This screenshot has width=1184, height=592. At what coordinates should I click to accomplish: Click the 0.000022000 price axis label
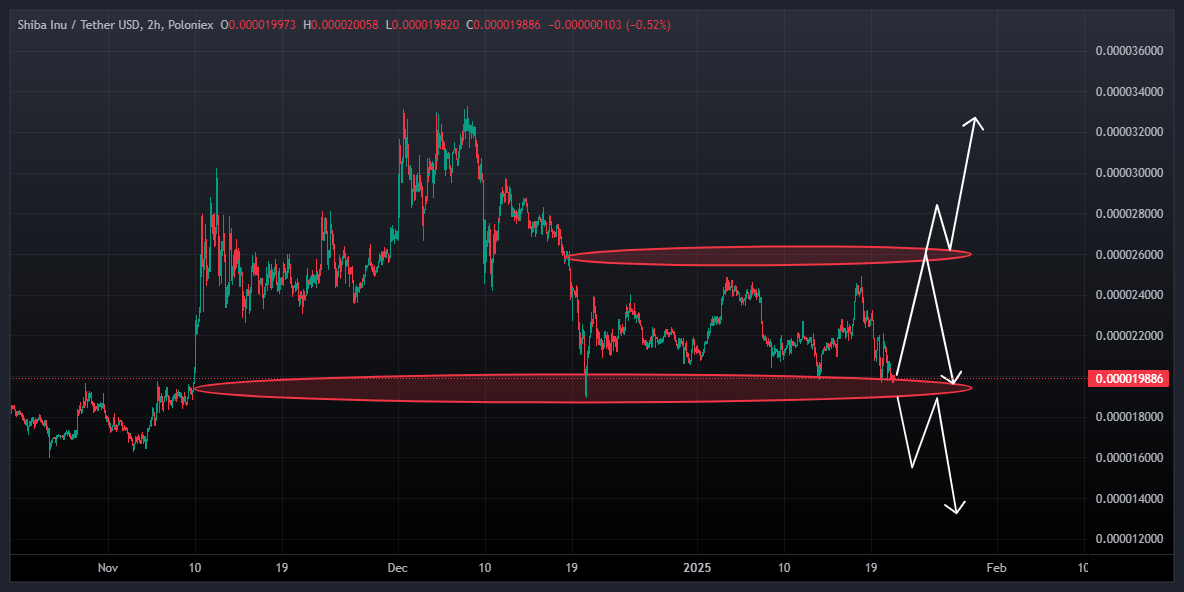coord(1128,335)
